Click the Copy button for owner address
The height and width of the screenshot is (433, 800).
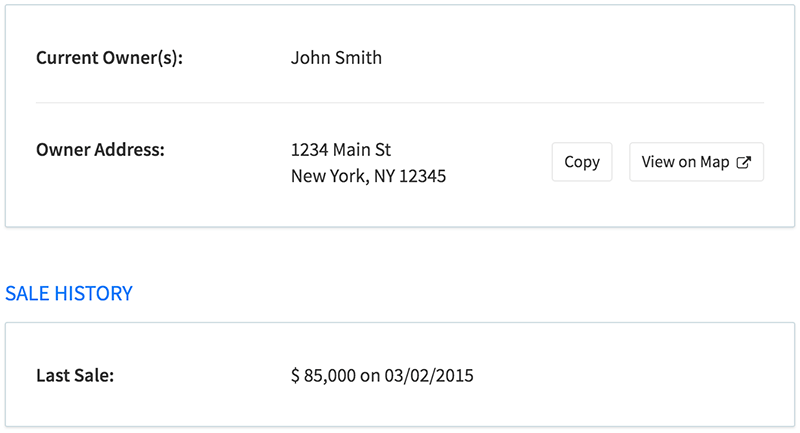pos(582,162)
